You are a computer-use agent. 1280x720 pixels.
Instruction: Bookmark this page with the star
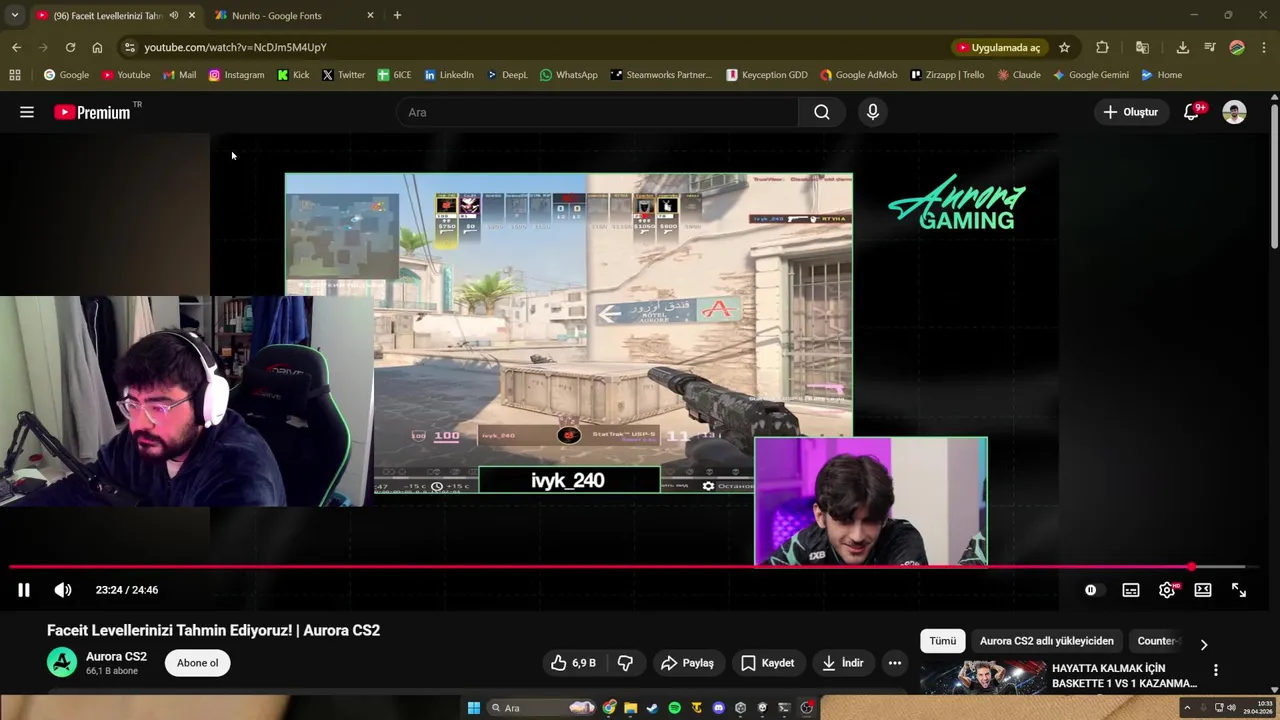click(1064, 47)
